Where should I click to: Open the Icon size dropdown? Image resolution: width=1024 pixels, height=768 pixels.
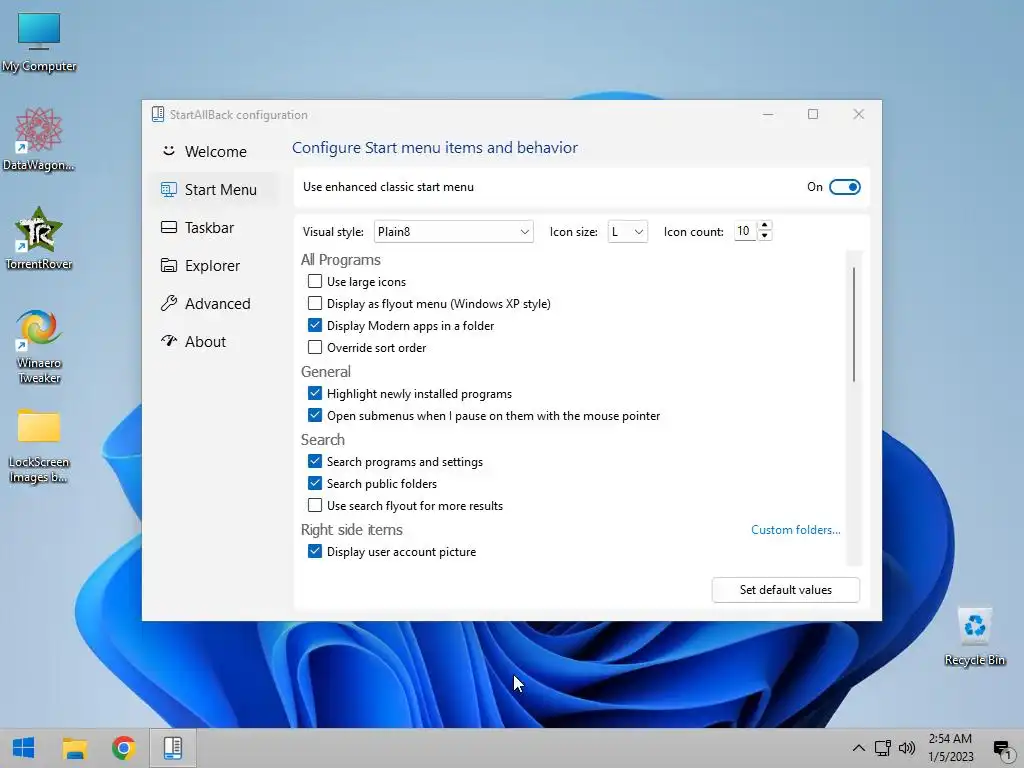[x=628, y=231]
